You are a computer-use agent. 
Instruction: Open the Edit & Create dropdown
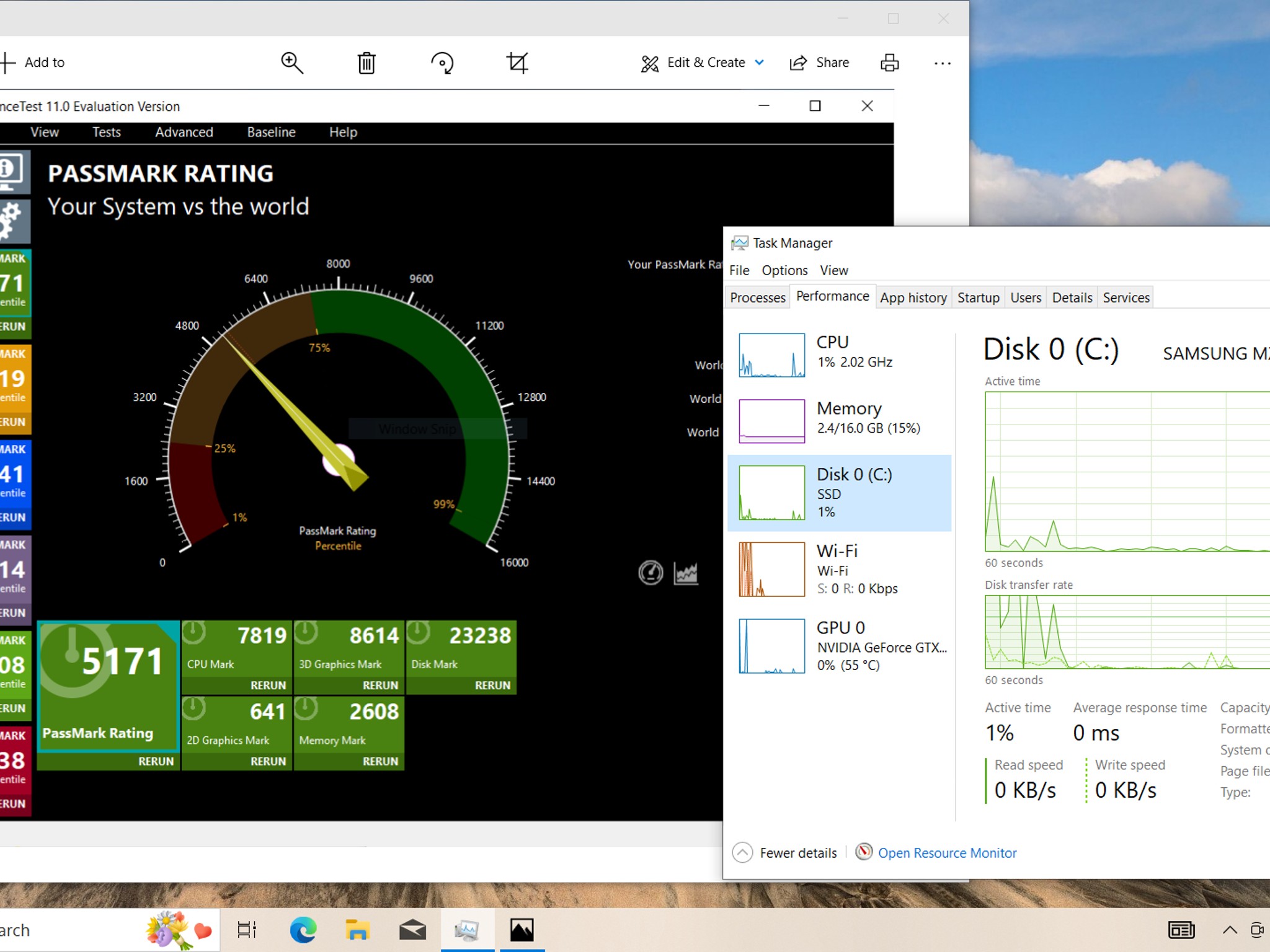tap(702, 63)
